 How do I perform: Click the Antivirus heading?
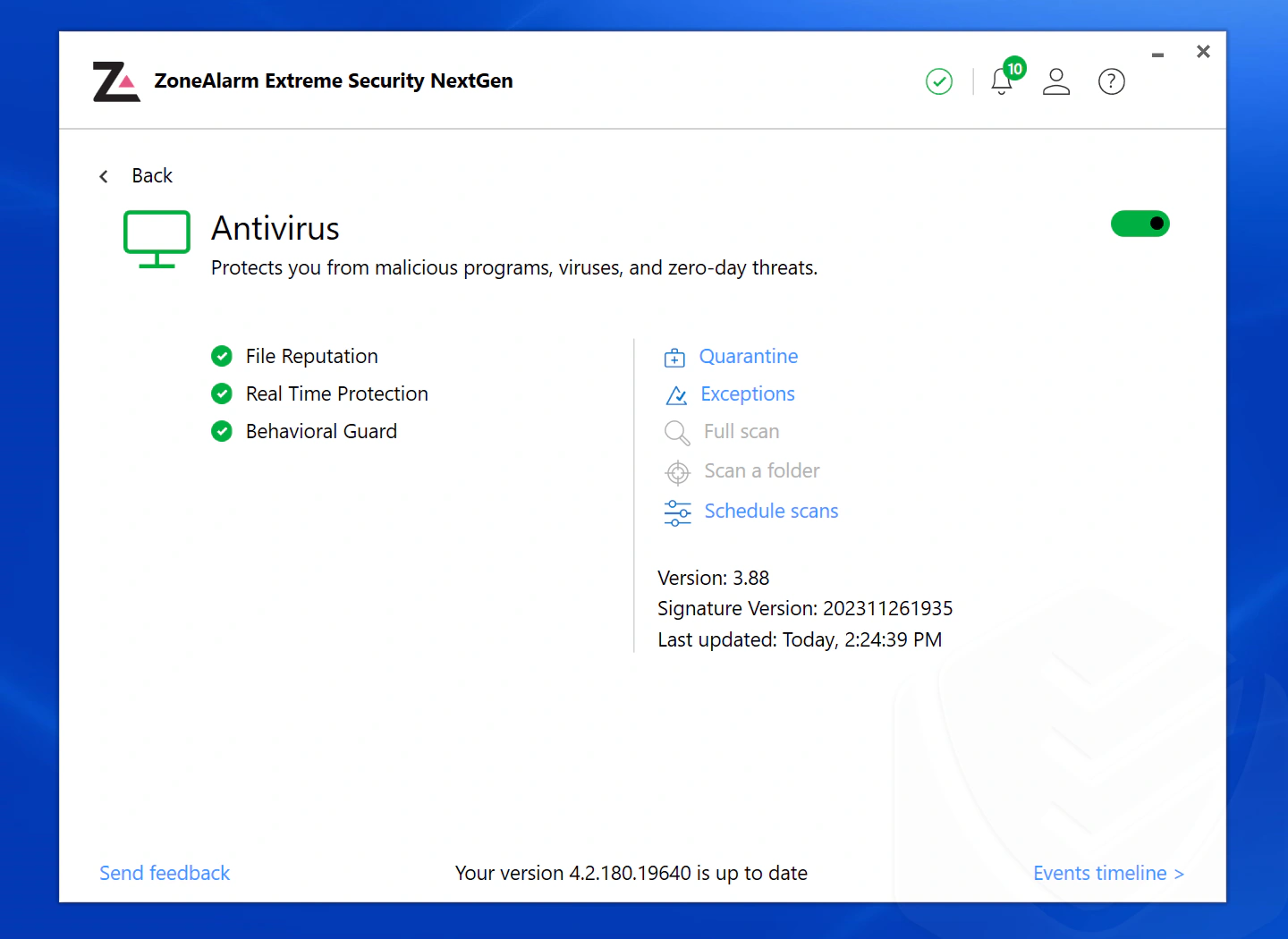tap(275, 229)
